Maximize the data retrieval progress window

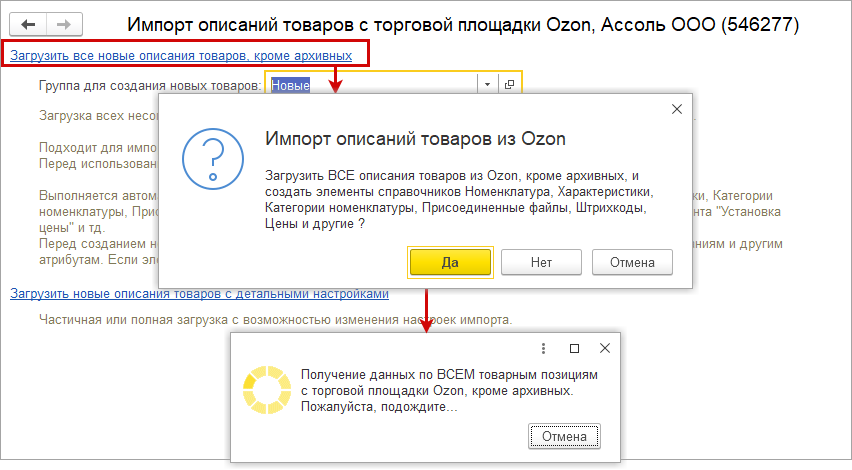574,349
